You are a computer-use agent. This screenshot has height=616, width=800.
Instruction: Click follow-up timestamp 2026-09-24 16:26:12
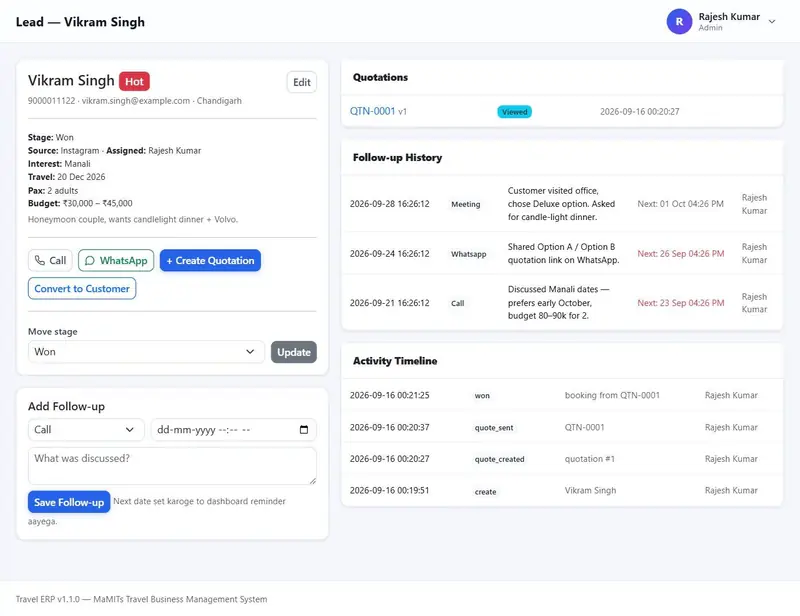(389, 254)
